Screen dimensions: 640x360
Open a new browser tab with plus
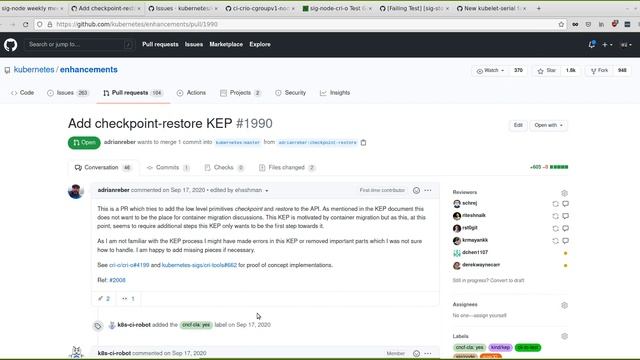(x=539, y=8)
